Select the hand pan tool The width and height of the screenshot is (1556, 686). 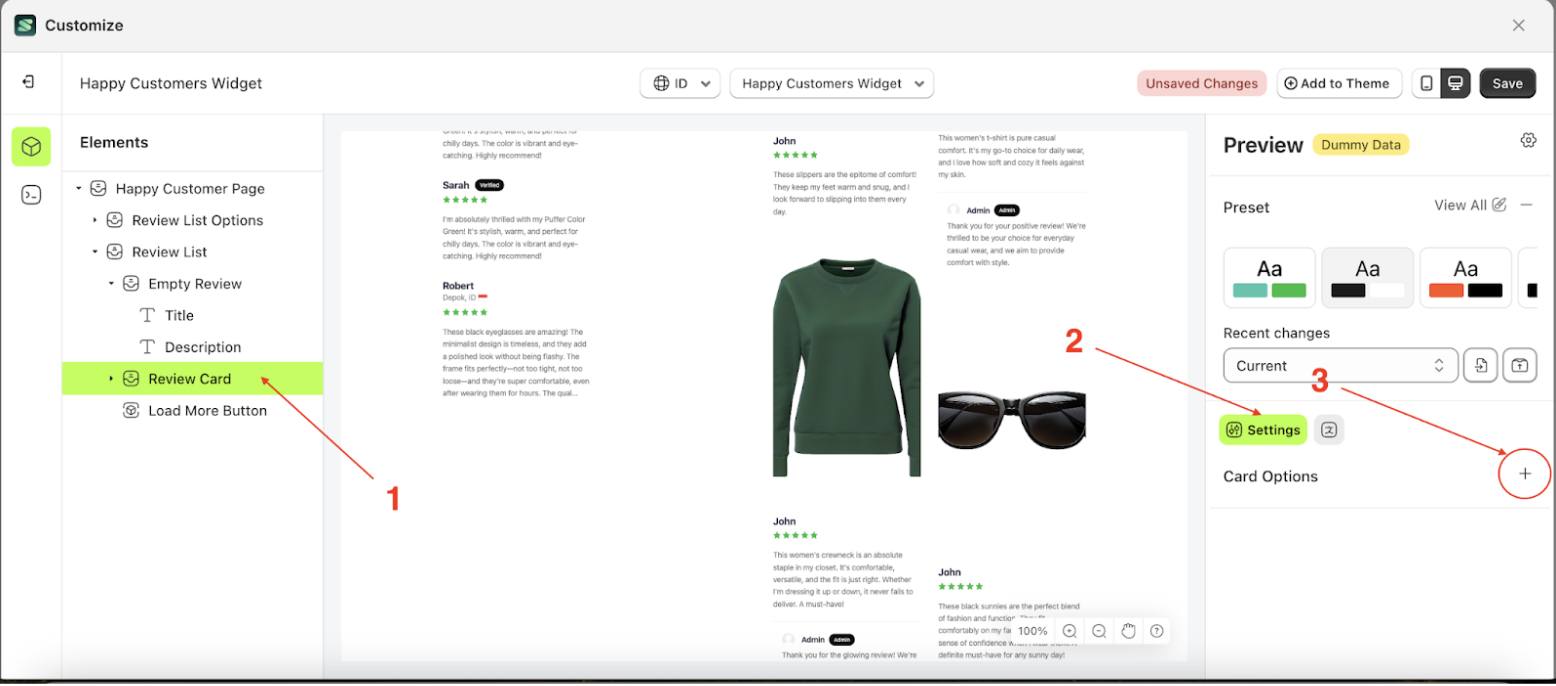tap(1128, 631)
